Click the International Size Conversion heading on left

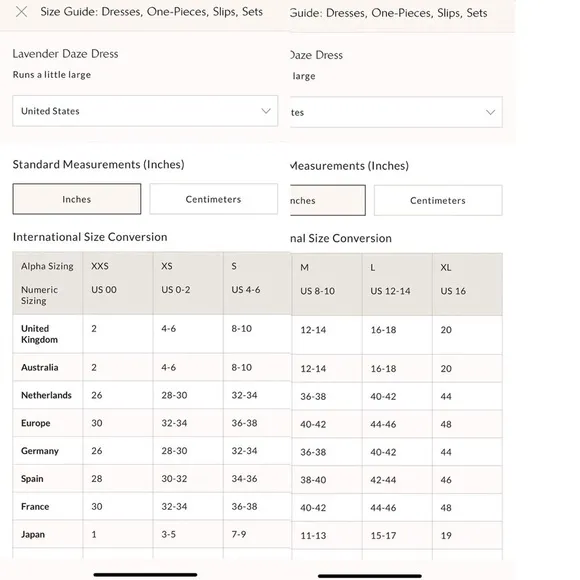tap(90, 237)
